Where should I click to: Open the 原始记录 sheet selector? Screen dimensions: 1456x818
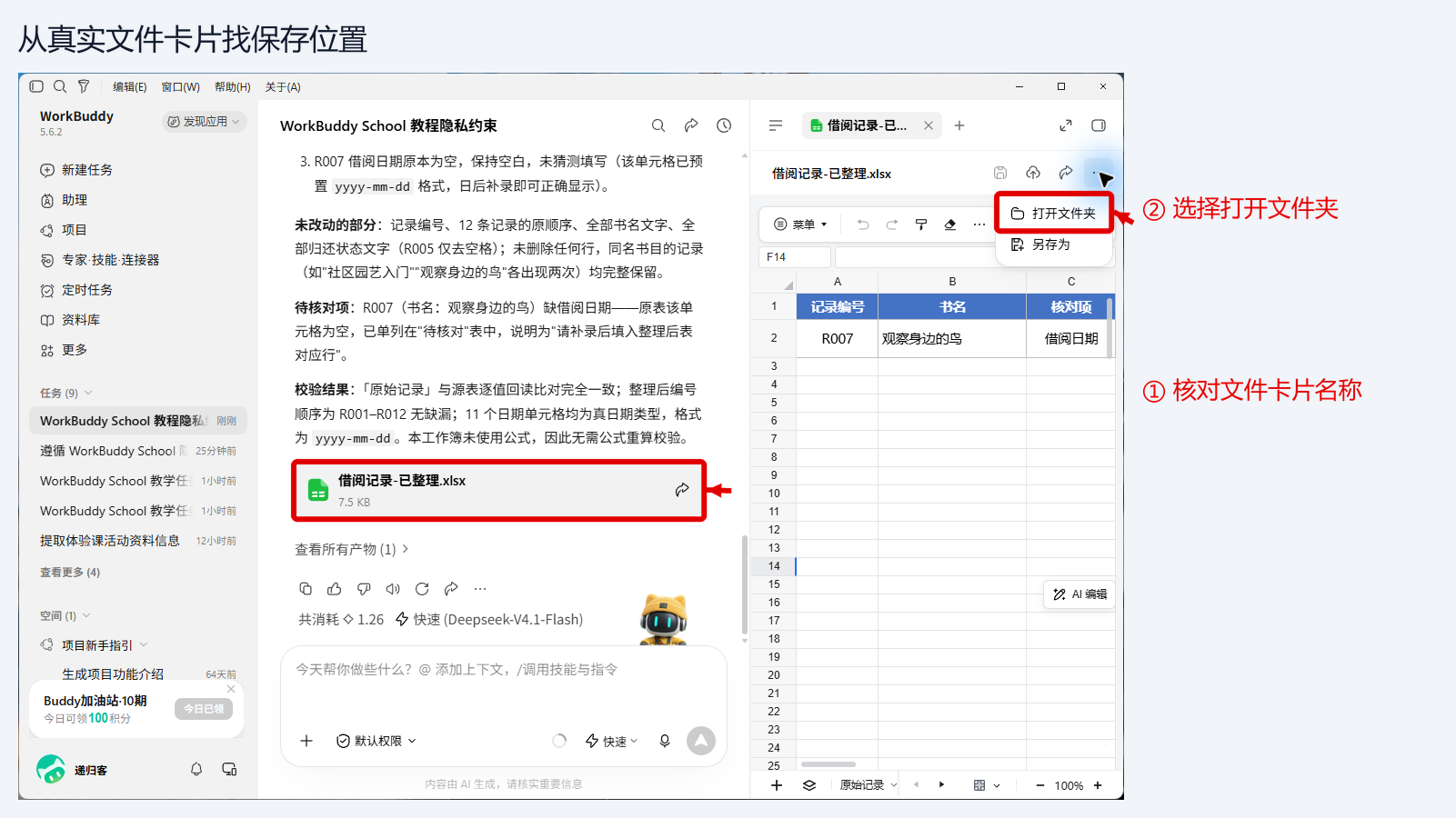coord(869,785)
